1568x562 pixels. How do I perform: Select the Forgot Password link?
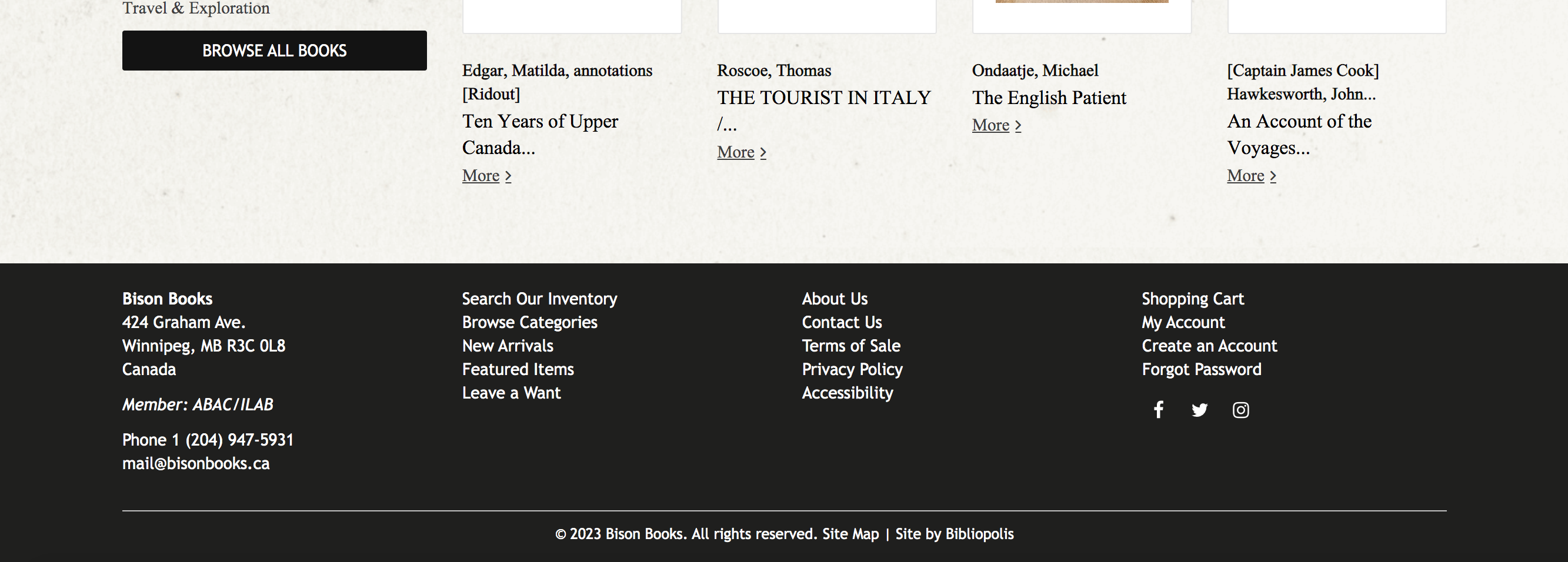[1202, 369]
